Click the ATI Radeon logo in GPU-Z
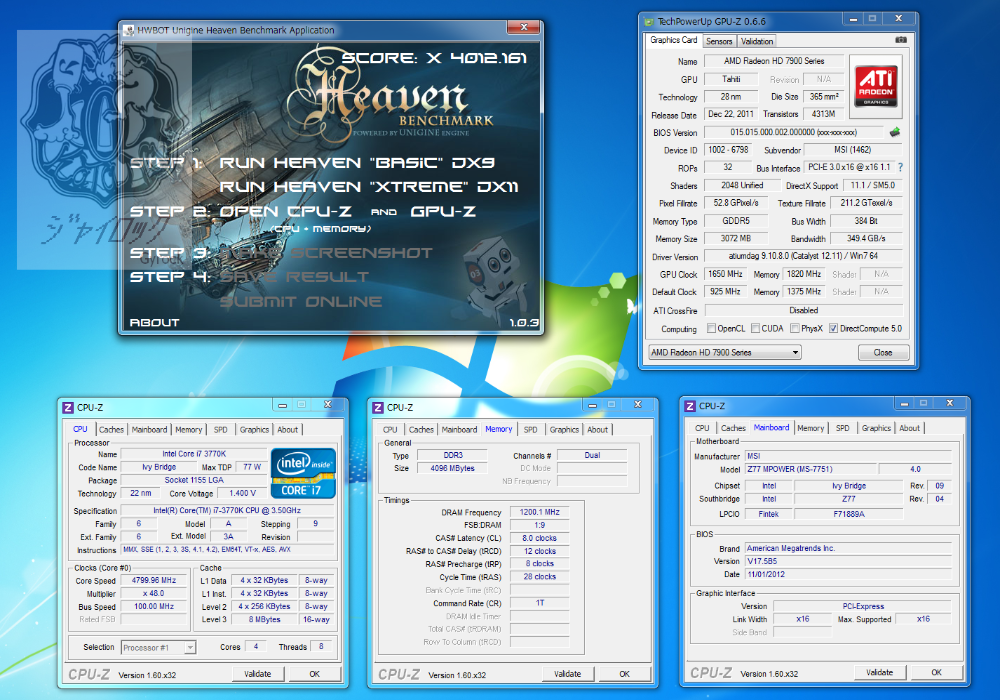The height and width of the screenshot is (700, 1000). tap(876, 87)
